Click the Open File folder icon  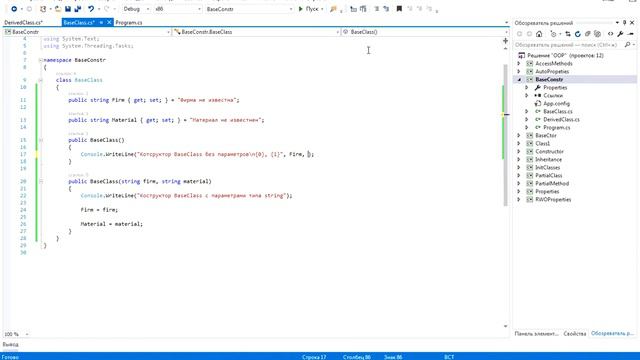point(58,9)
